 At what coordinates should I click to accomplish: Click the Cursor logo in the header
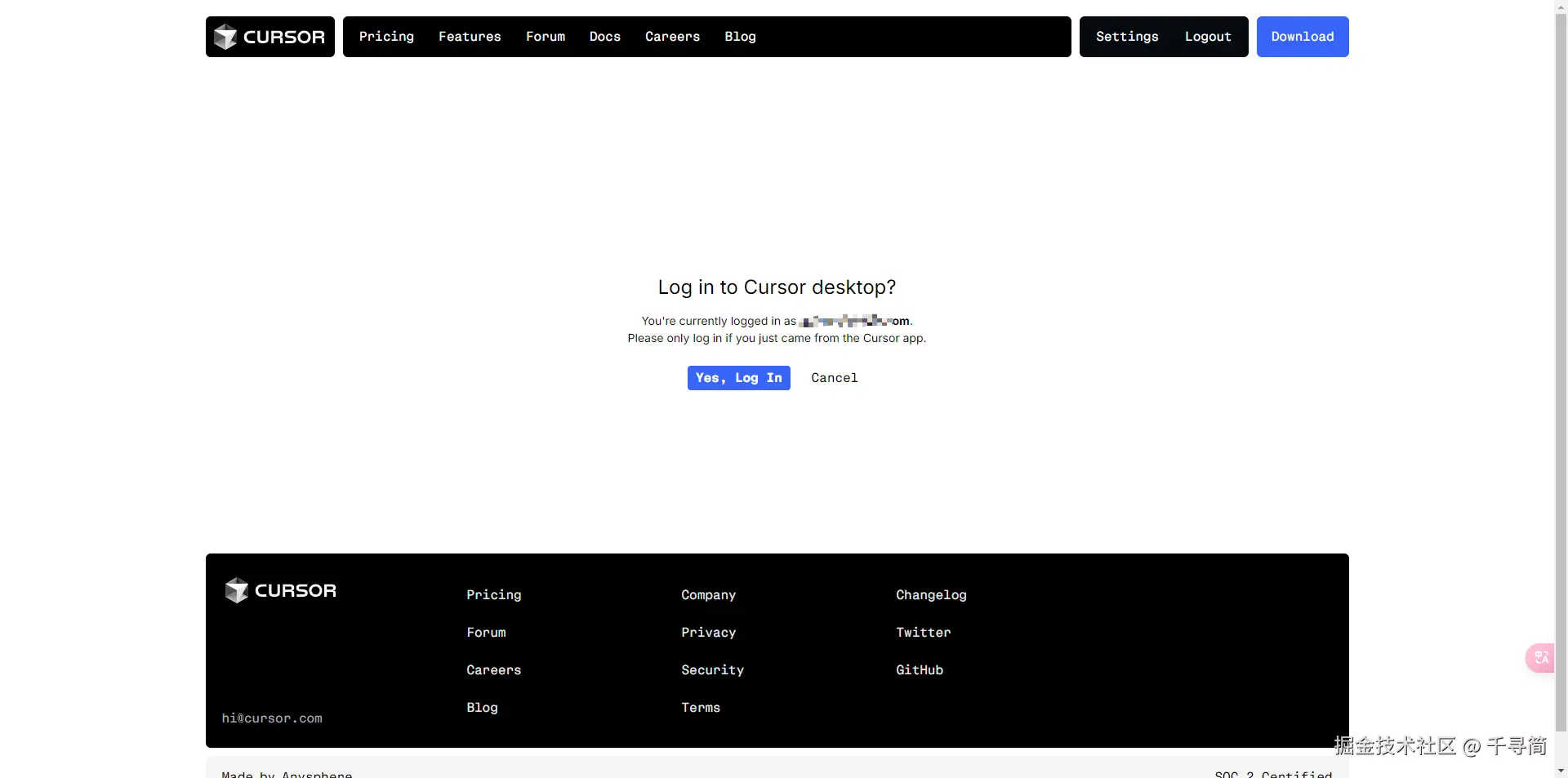[269, 37]
